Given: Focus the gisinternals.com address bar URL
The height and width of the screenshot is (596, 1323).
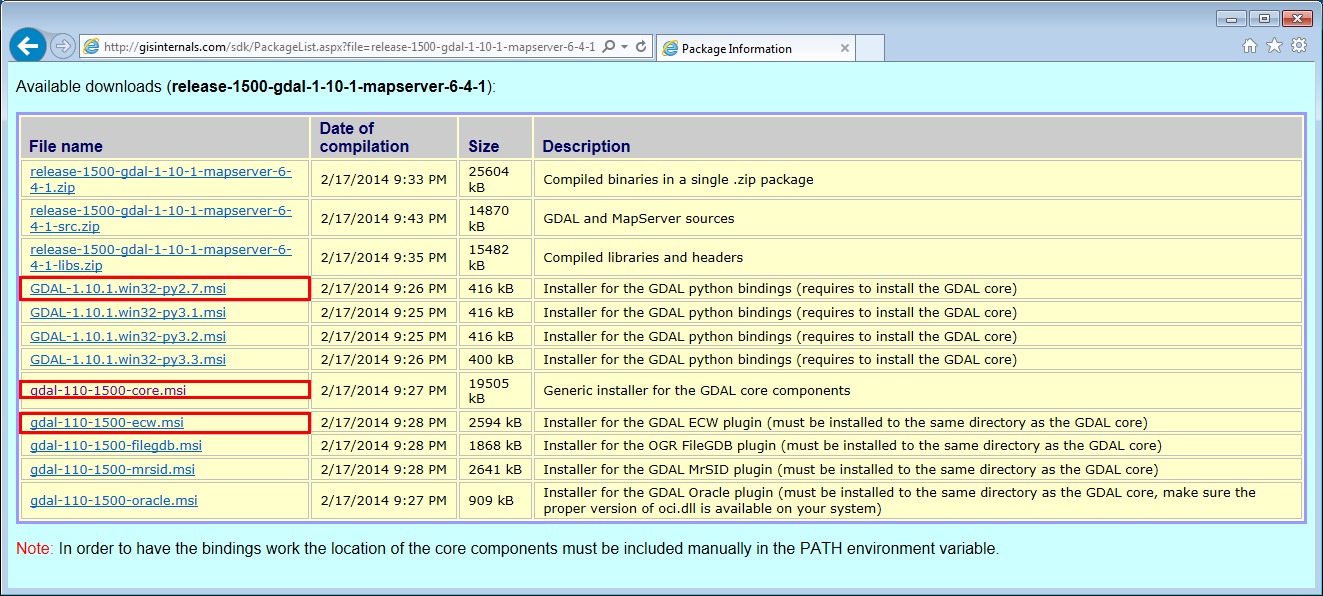Looking at the screenshot, I should (349, 47).
